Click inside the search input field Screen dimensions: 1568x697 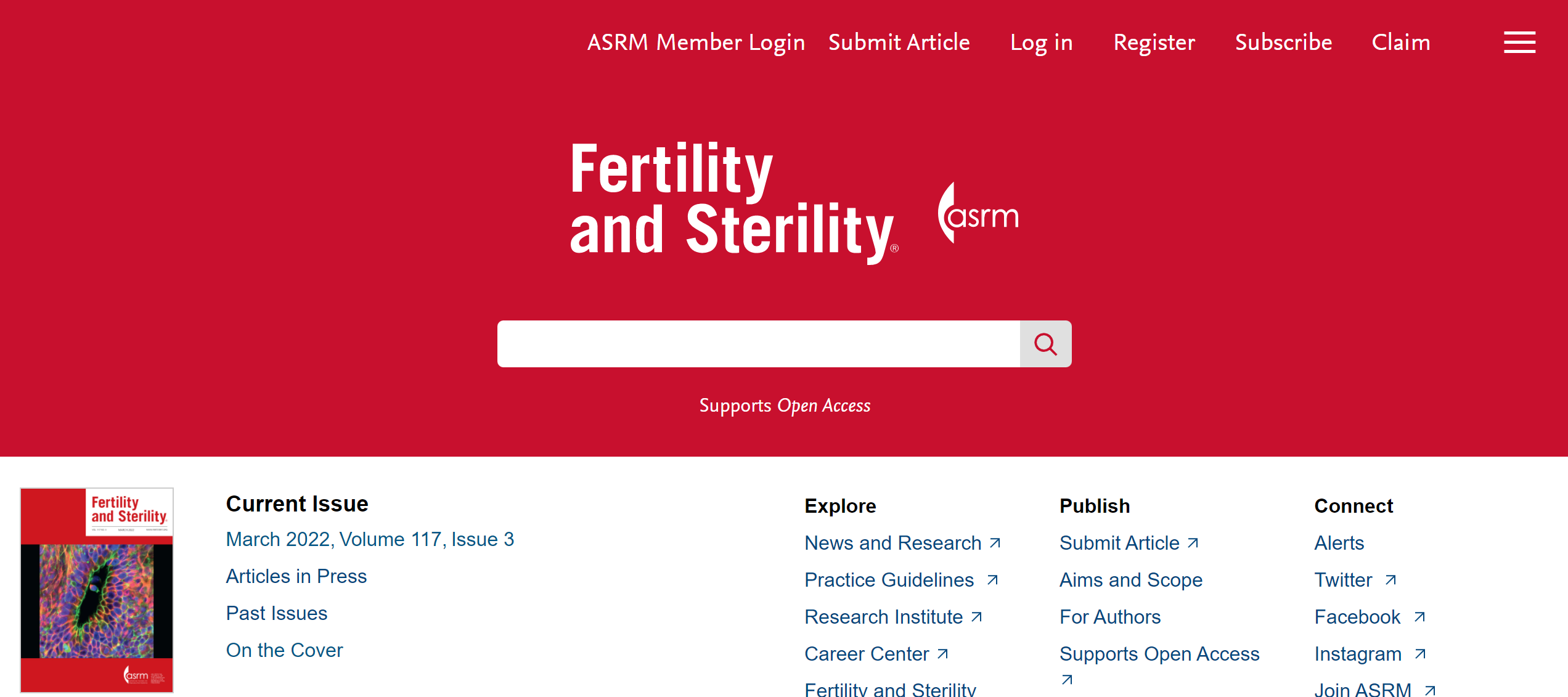click(759, 344)
